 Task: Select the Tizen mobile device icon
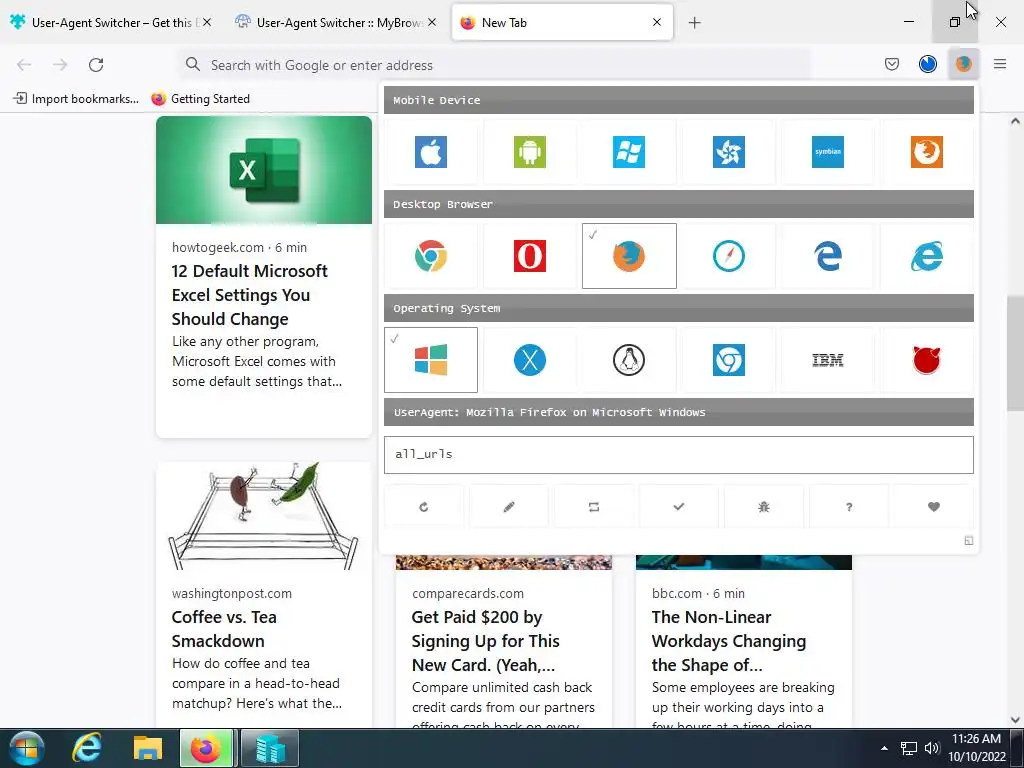729,152
